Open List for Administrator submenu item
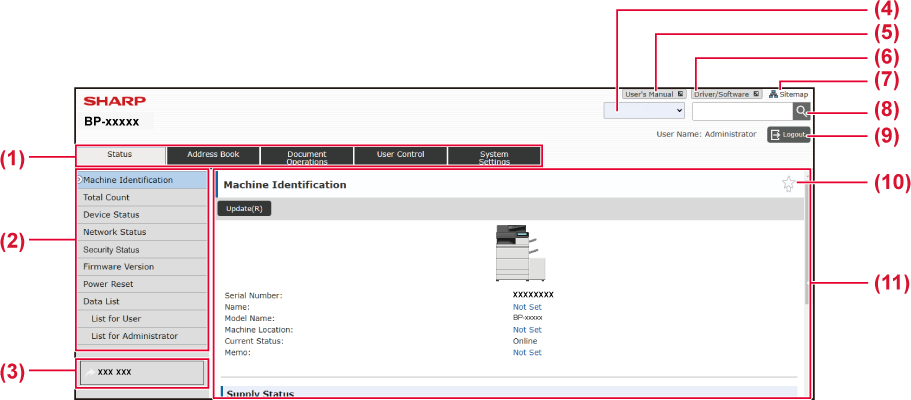 (x=142, y=336)
